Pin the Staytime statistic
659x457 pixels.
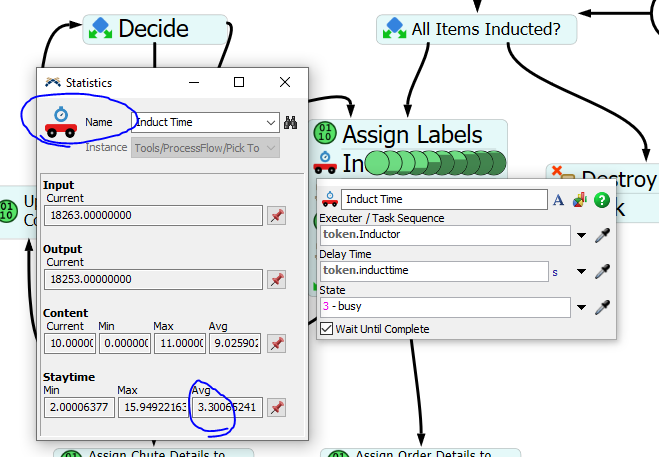(x=277, y=407)
